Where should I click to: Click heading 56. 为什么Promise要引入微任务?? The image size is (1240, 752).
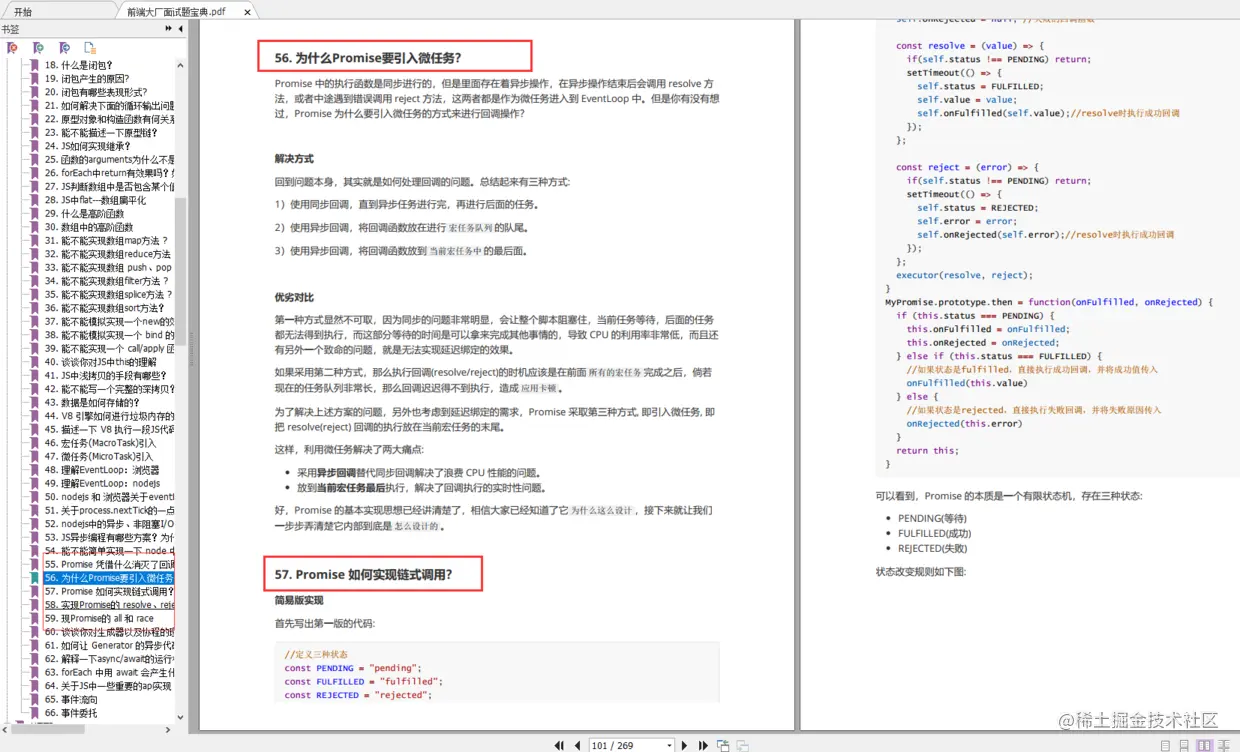click(368, 58)
